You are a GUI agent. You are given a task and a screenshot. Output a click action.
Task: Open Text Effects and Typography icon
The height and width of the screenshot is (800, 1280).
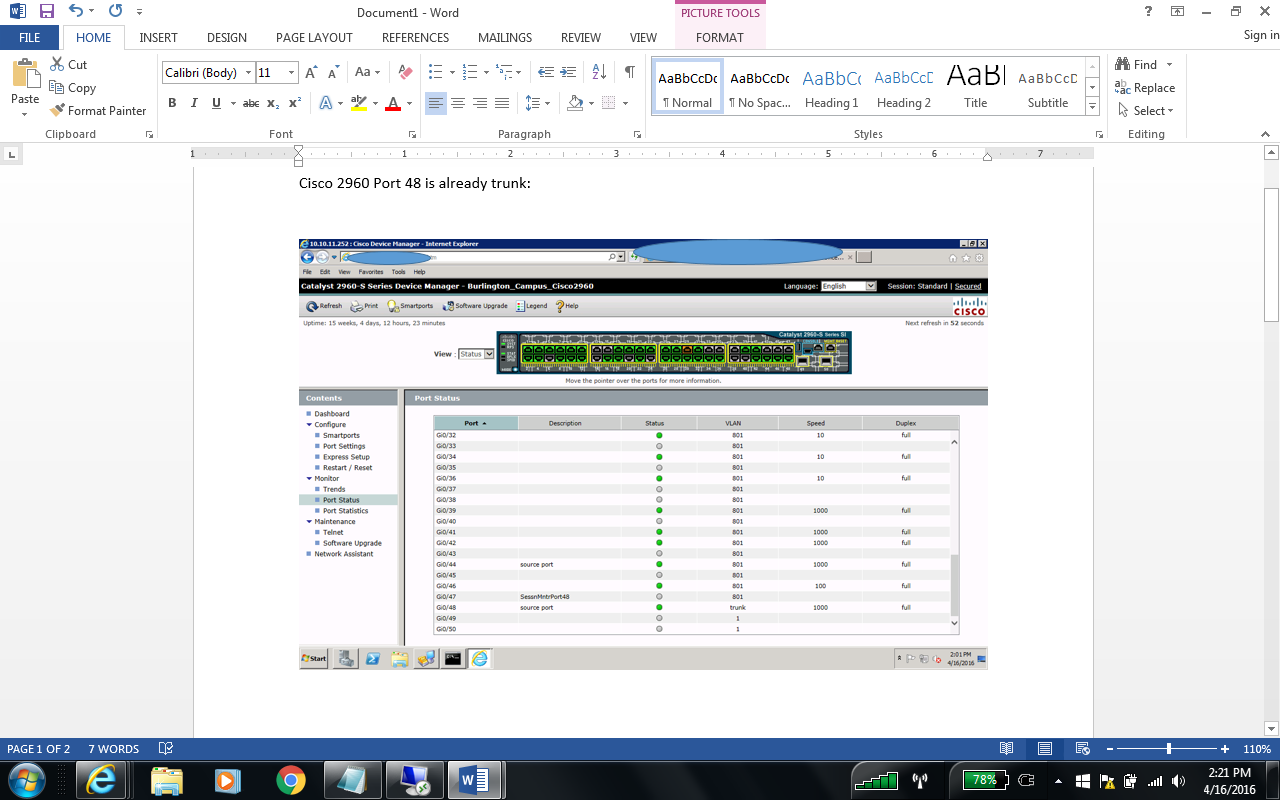click(326, 103)
